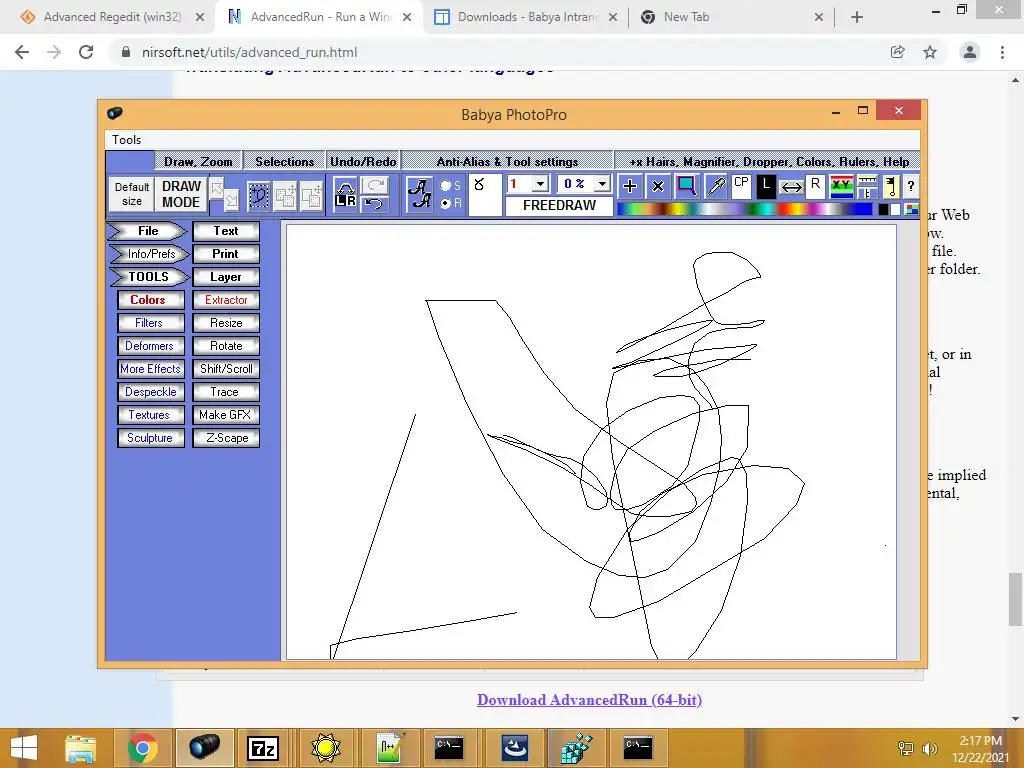Open the Tools menu
The image size is (1024, 768).
pos(126,140)
